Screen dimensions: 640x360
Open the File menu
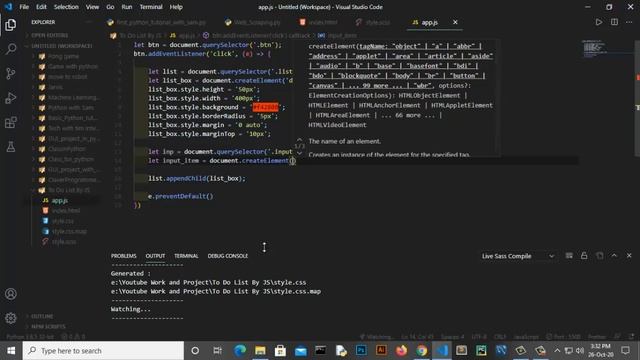pos(24,7)
